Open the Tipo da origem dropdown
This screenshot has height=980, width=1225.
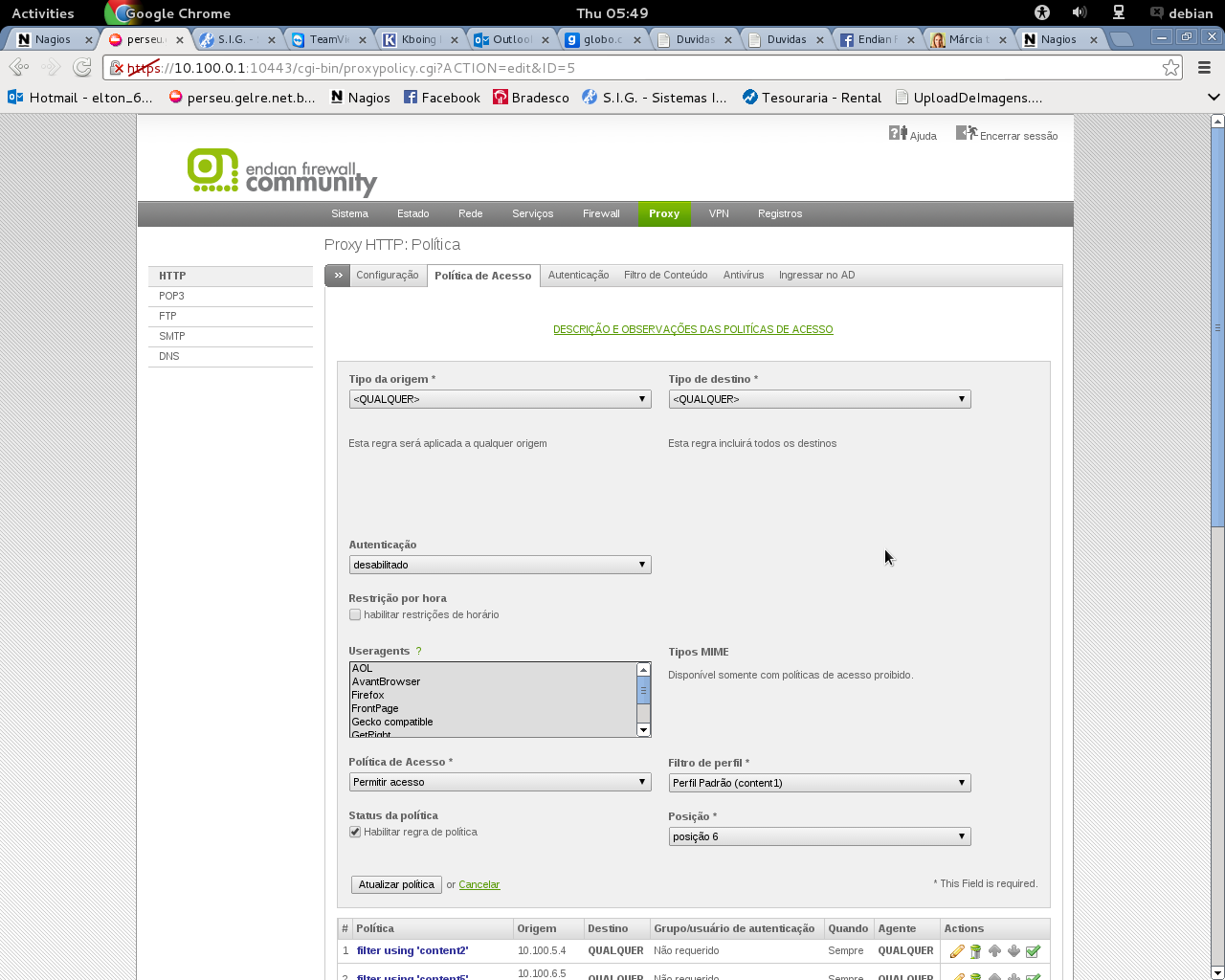click(500, 399)
